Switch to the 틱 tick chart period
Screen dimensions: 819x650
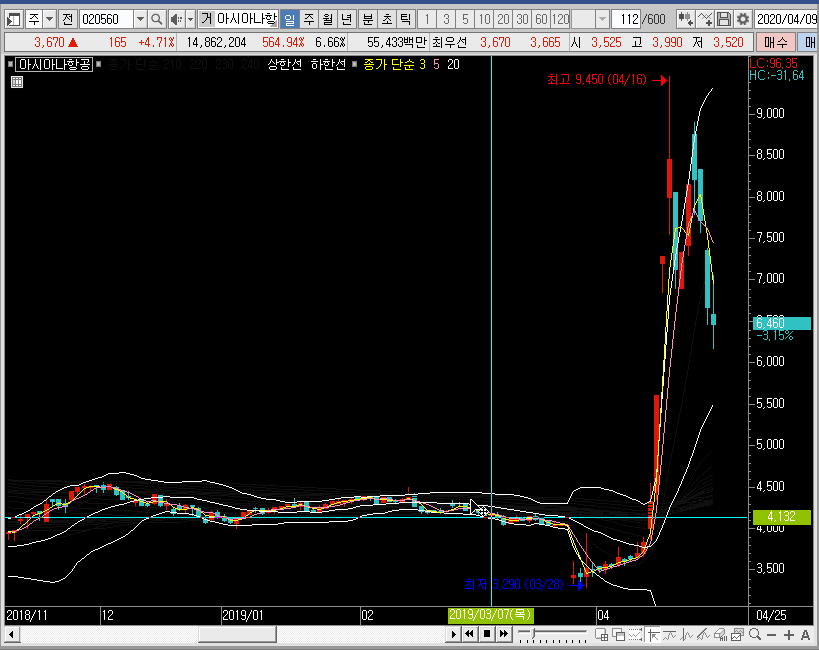(405, 20)
